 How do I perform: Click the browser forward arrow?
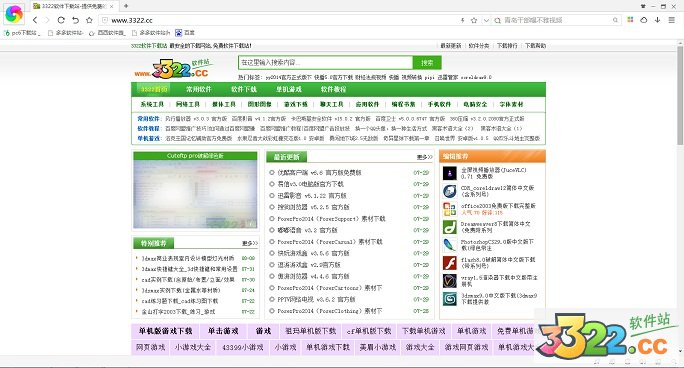pyautogui.click(x=48, y=20)
